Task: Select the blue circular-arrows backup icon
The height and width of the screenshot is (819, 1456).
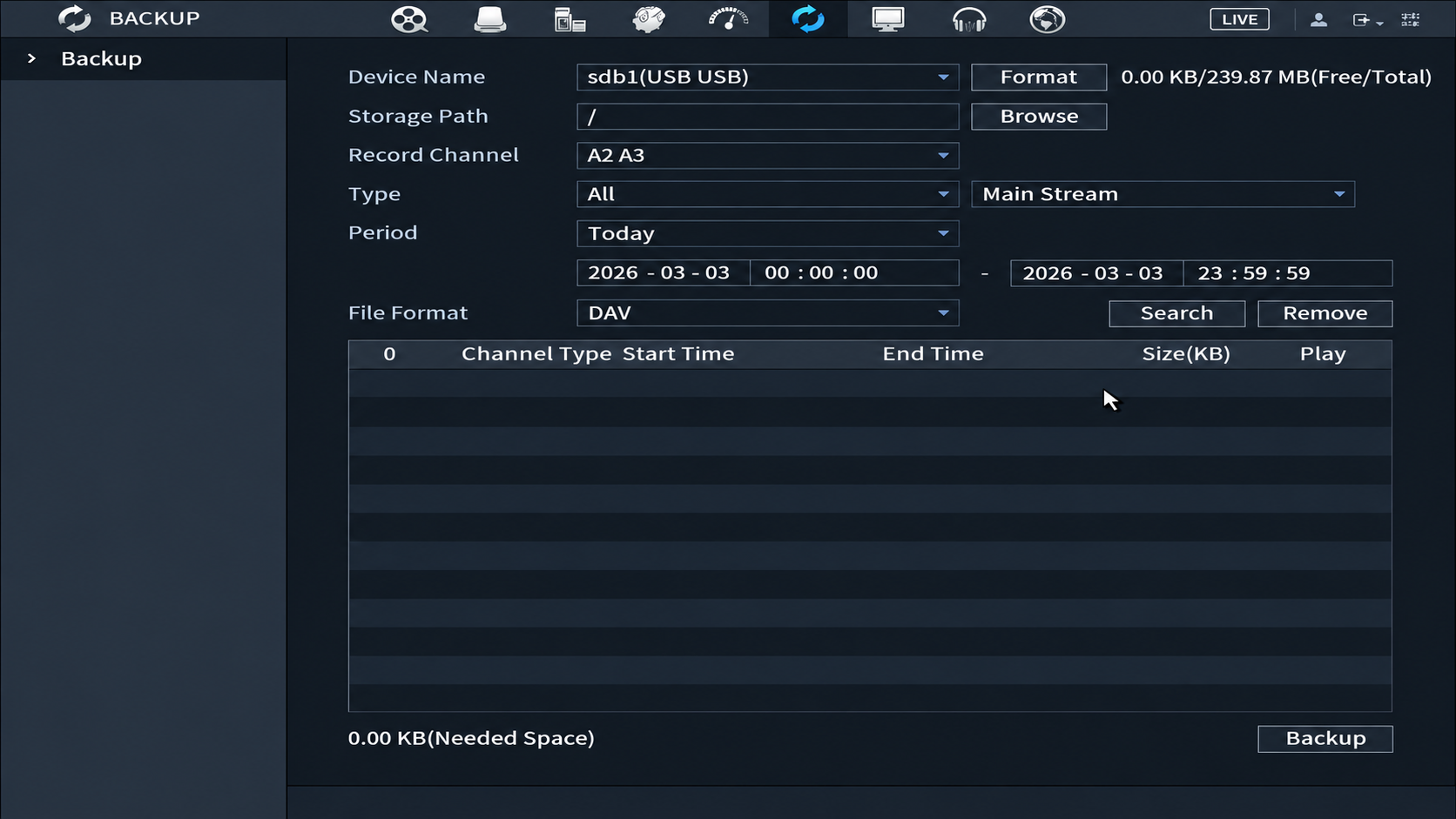Action: [x=808, y=19]
